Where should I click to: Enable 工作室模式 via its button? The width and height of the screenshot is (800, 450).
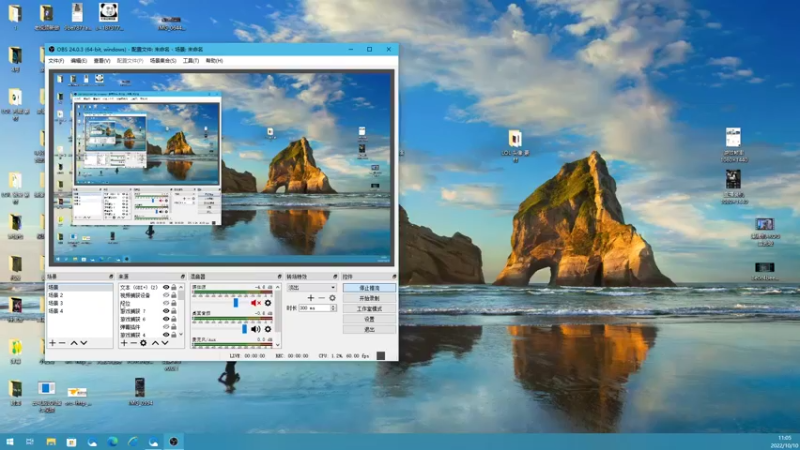click(x=369, y=309)
